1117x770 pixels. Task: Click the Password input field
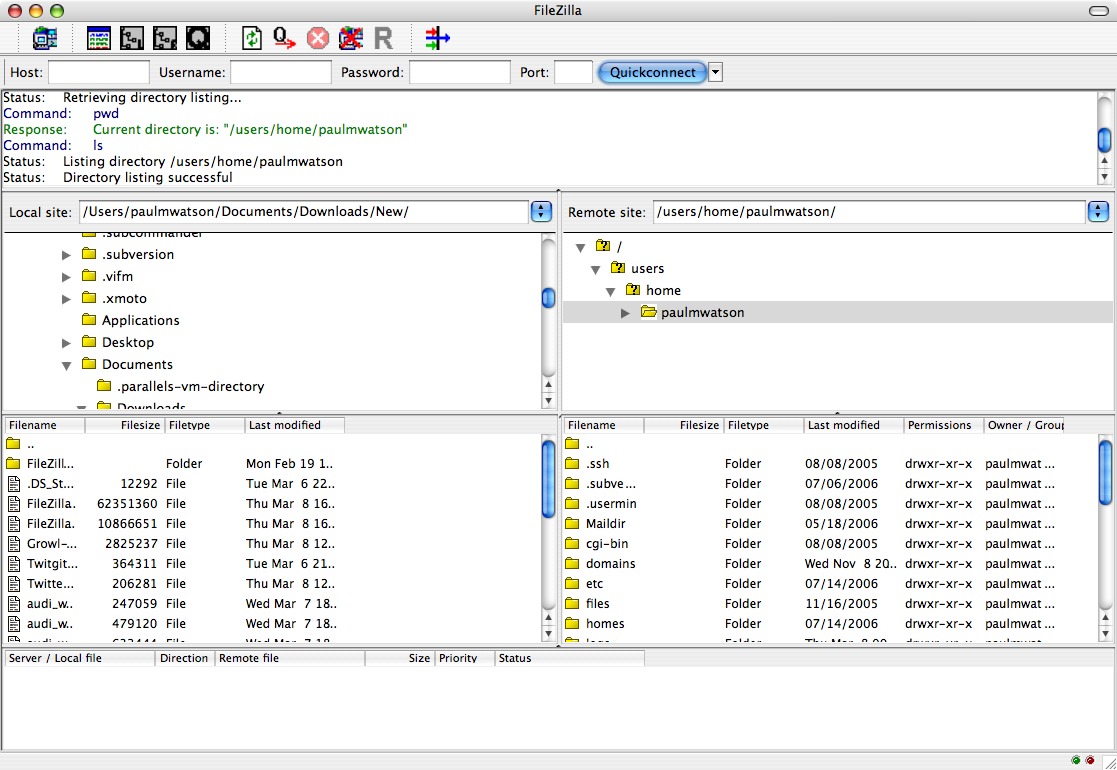click(459, 72)
